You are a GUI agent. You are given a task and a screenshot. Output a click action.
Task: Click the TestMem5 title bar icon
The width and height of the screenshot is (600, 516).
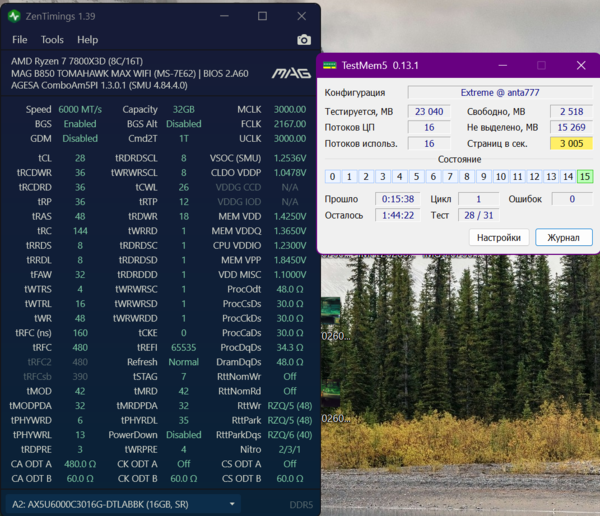pyautogui.click(x=329, y=65)
